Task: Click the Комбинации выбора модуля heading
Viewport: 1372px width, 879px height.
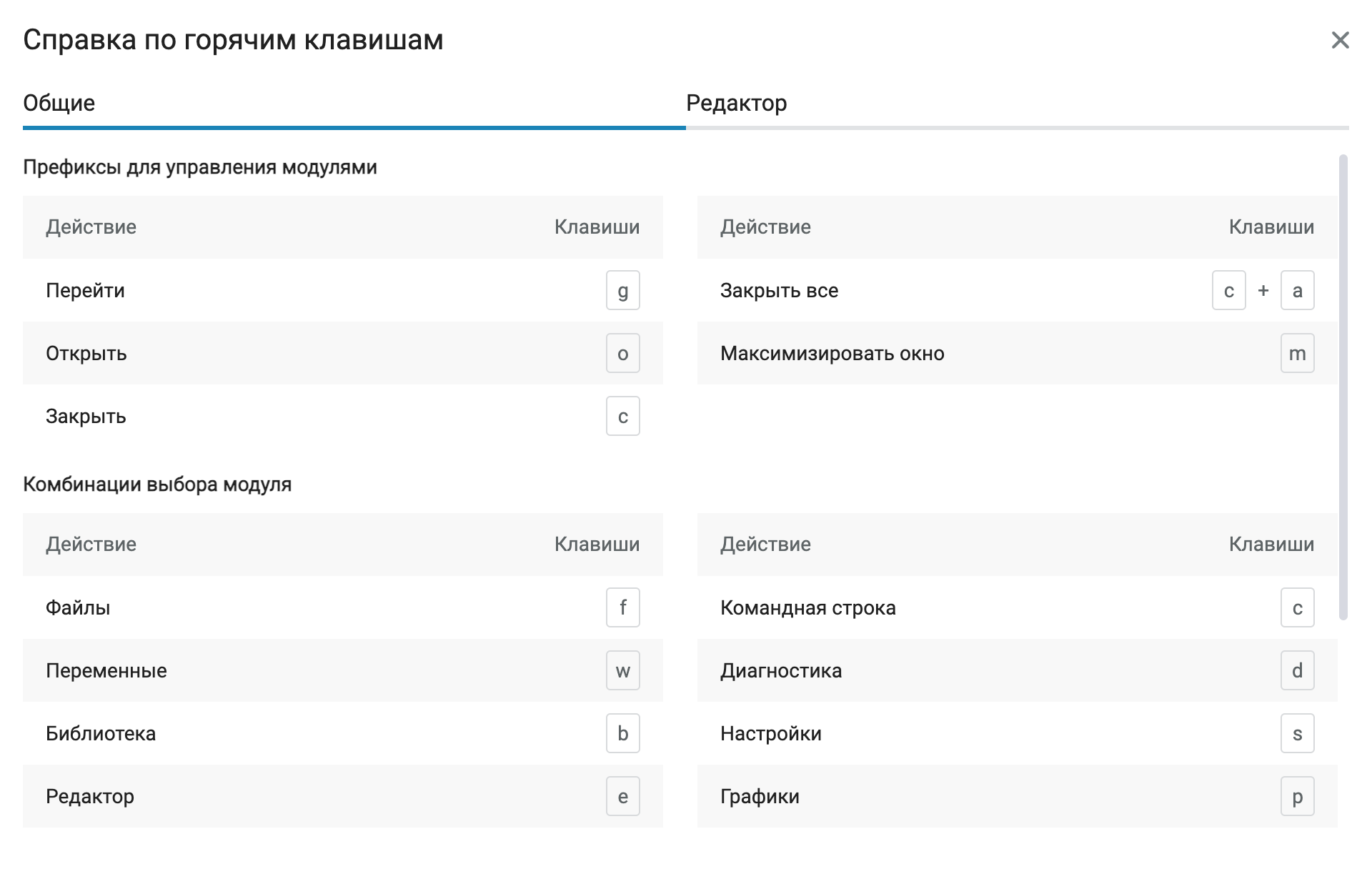Action: [x=157, y=485]
